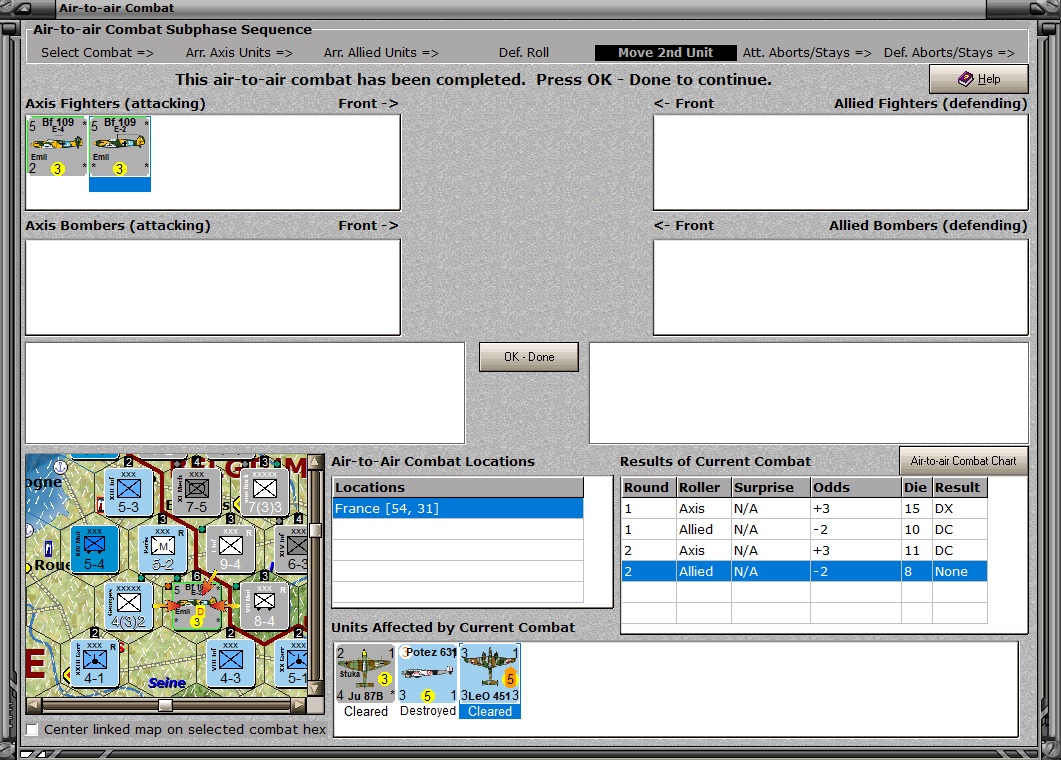Click the Surprise column header
The width and height of the screenshot is (1061, 760).
(771, 487)
